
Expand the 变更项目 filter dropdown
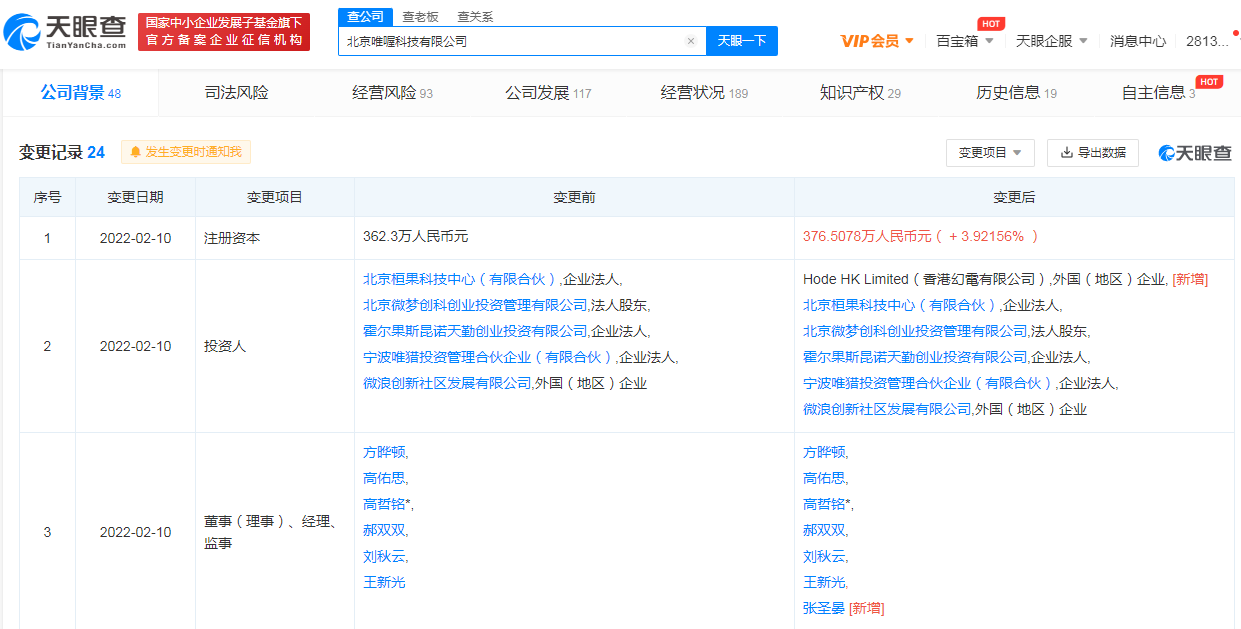click(989, 152)
